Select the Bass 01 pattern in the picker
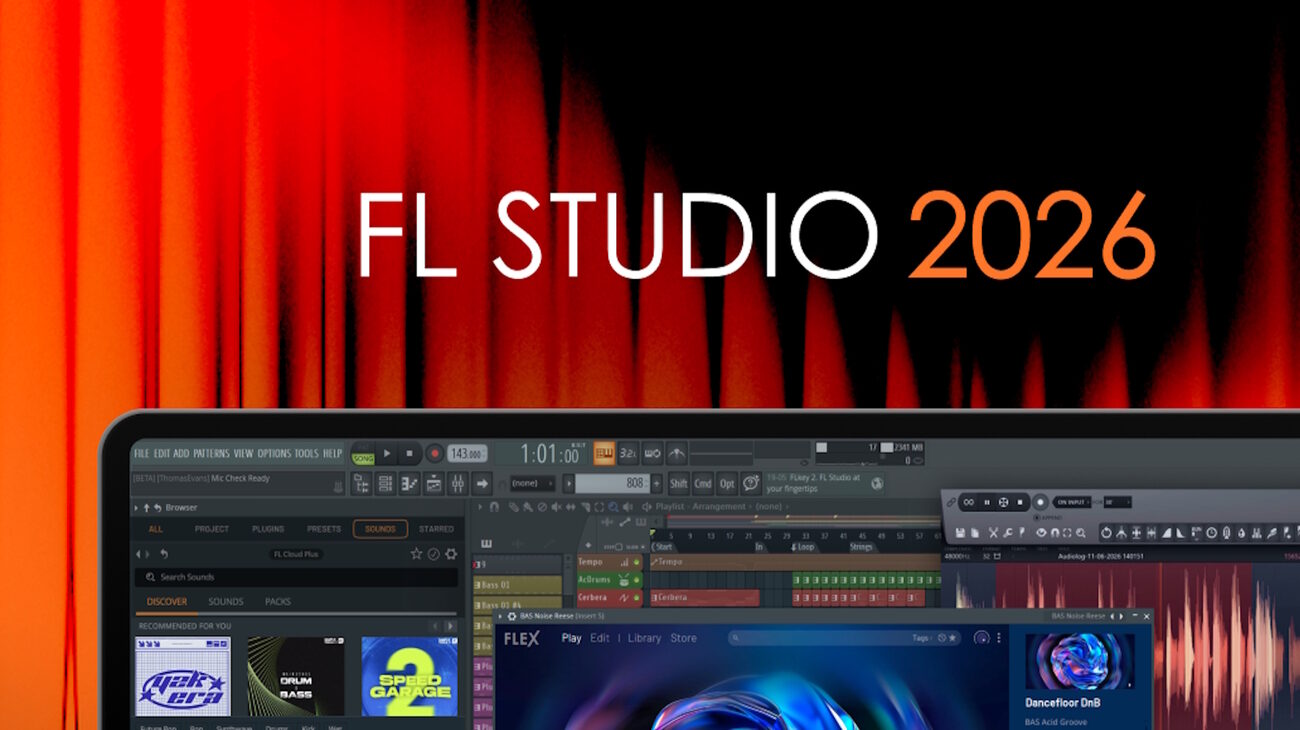This screenshot has height=730, width=1300. click(x=518, y=585)
